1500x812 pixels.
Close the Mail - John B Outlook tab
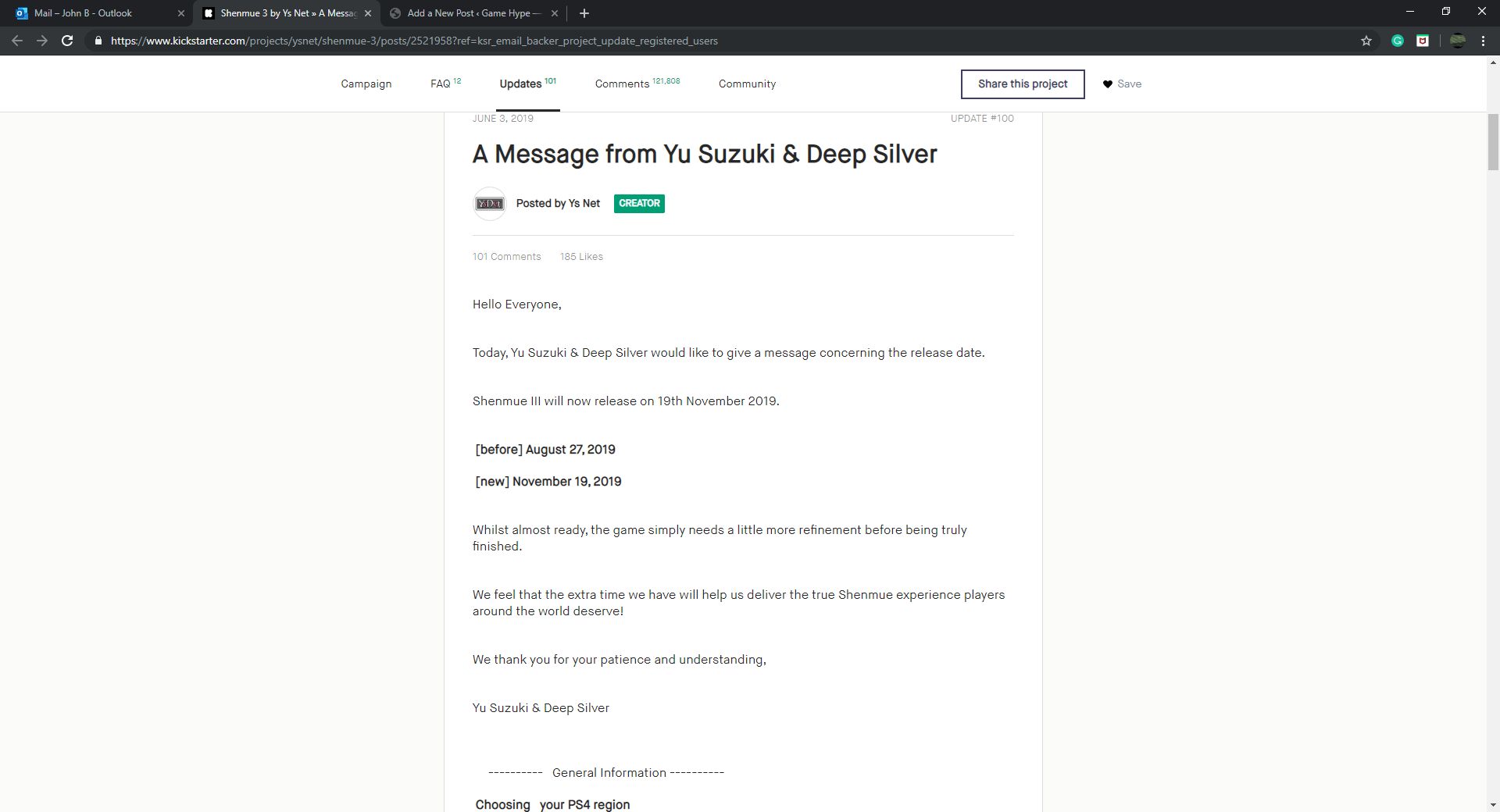click(181, 13)
